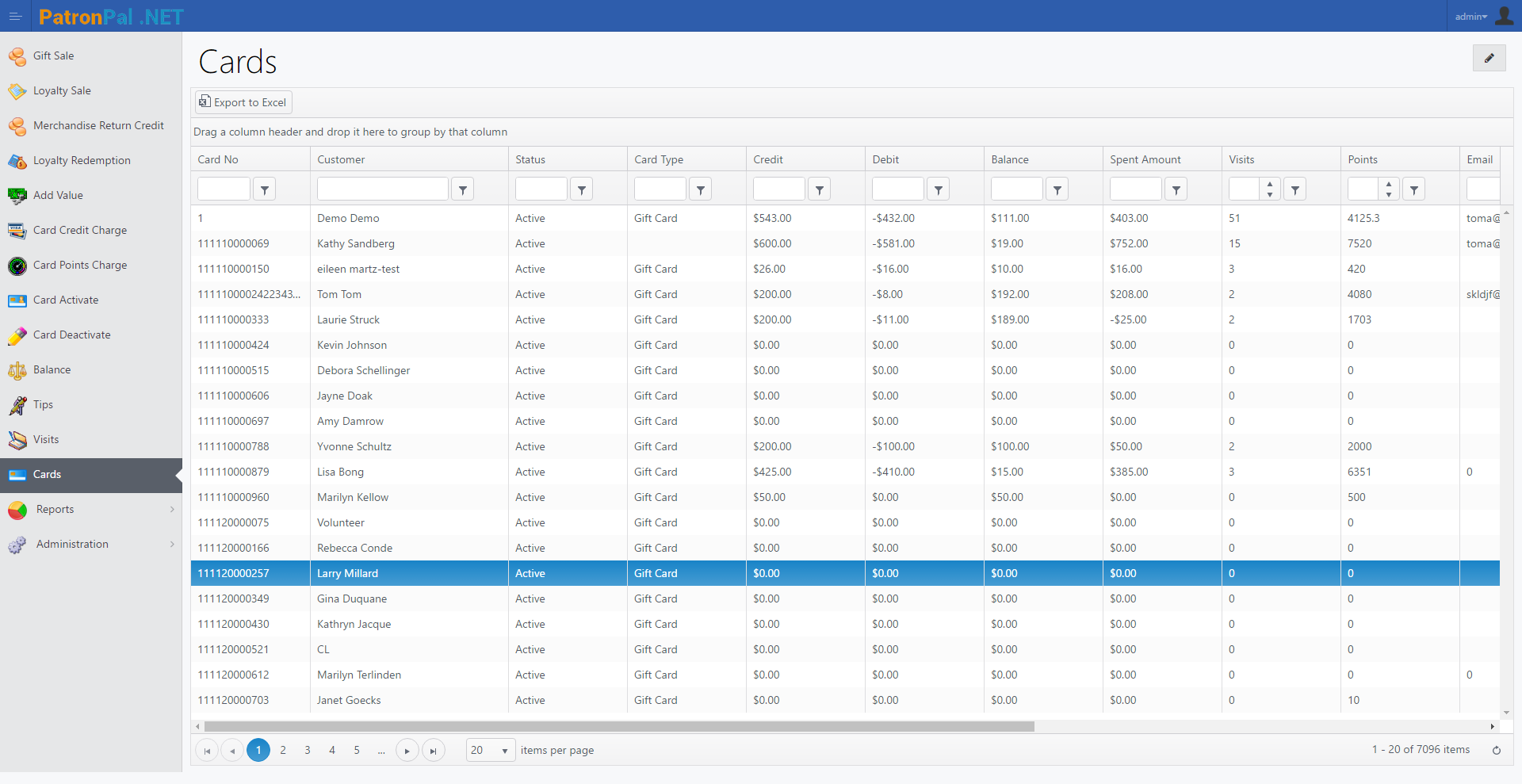Select the Cards menu item
The height and width of the screenshot is (784, 1522).
click(91, 475)
